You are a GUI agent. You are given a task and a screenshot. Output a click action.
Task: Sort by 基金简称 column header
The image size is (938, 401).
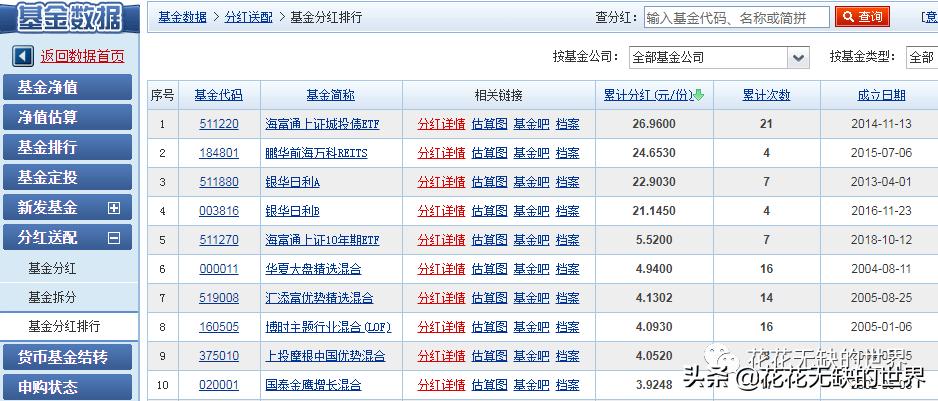point(331,95)
